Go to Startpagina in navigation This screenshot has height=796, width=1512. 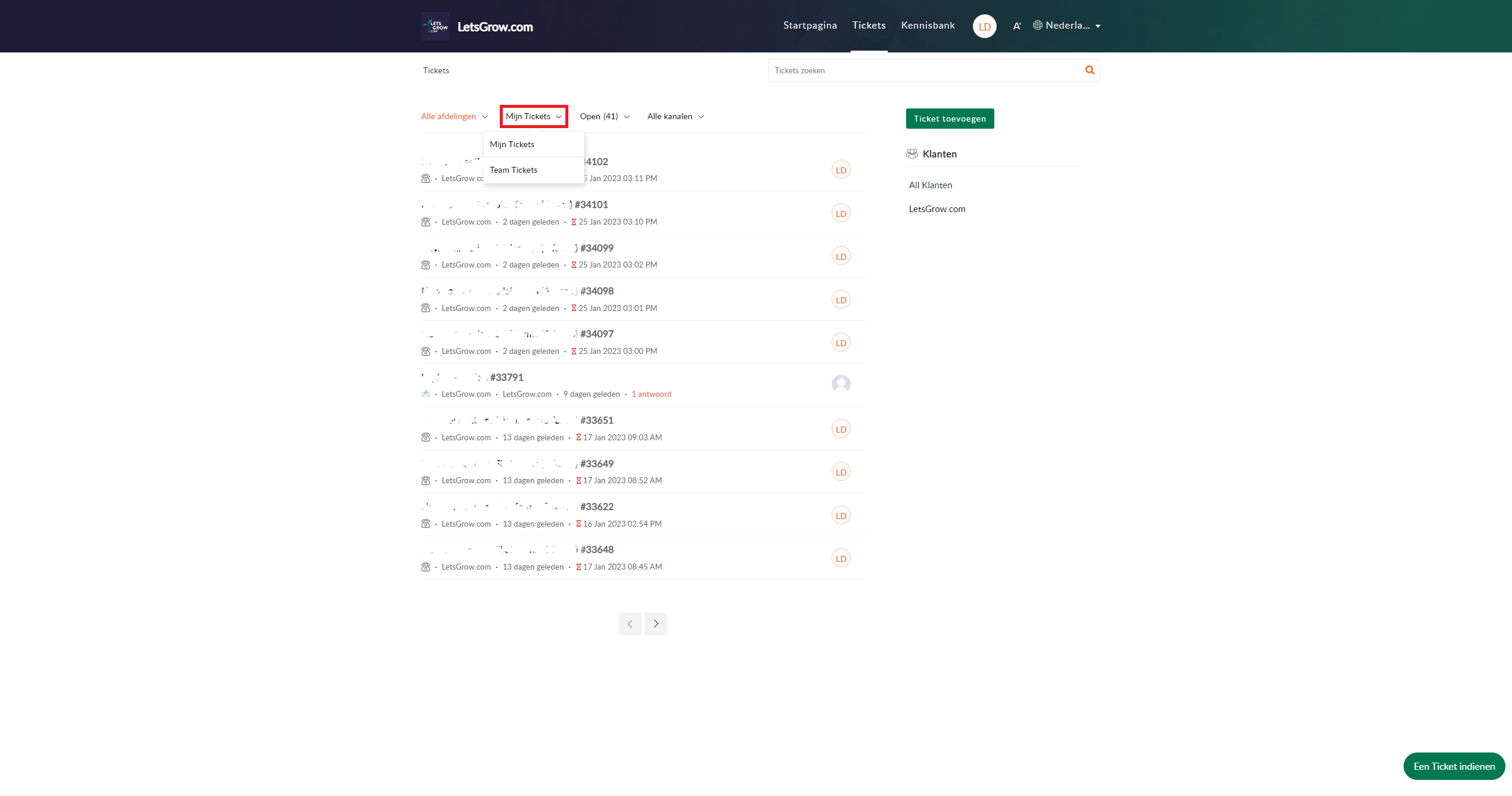point(810,26)
